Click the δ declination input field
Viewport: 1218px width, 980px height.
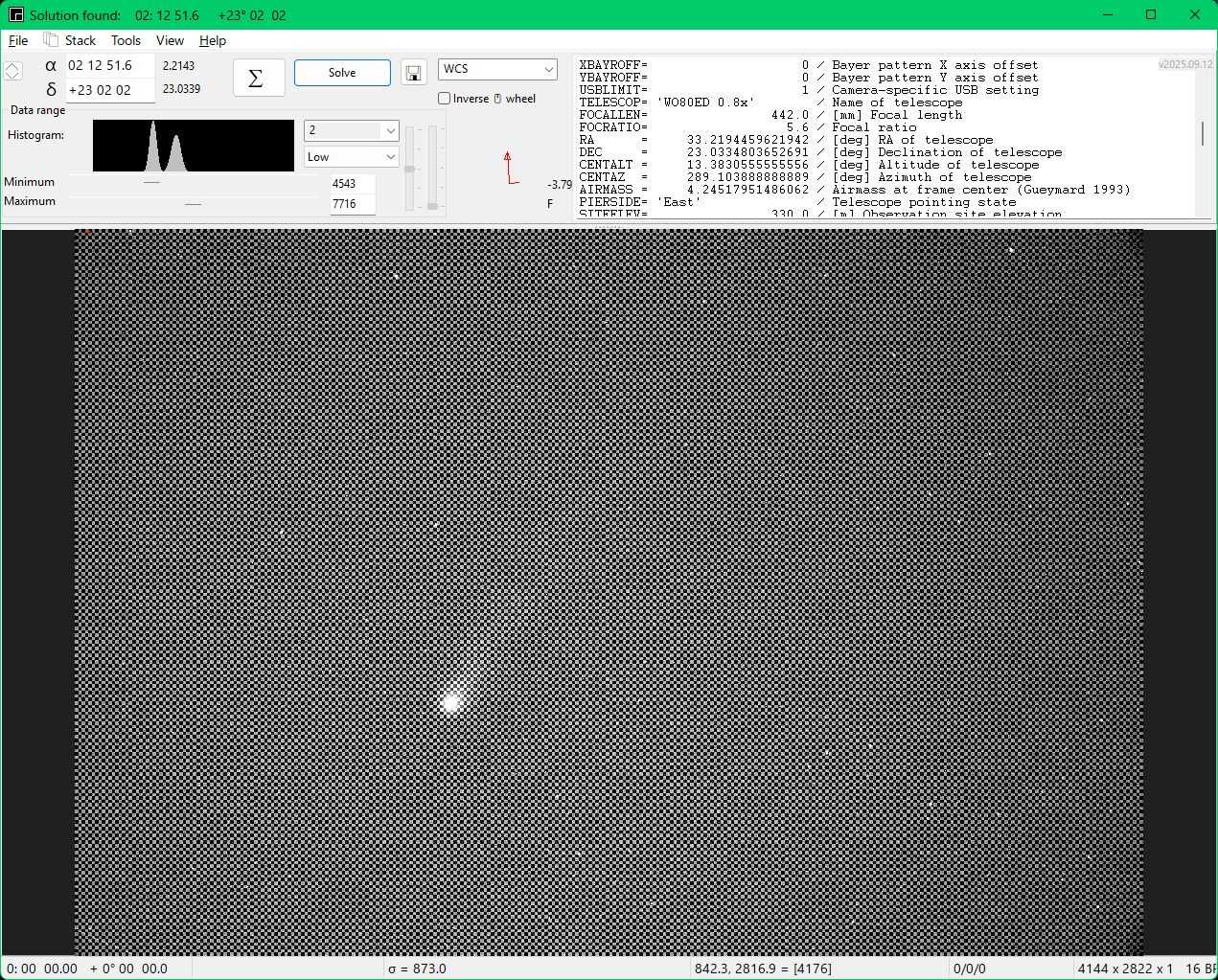coord(109,90)
